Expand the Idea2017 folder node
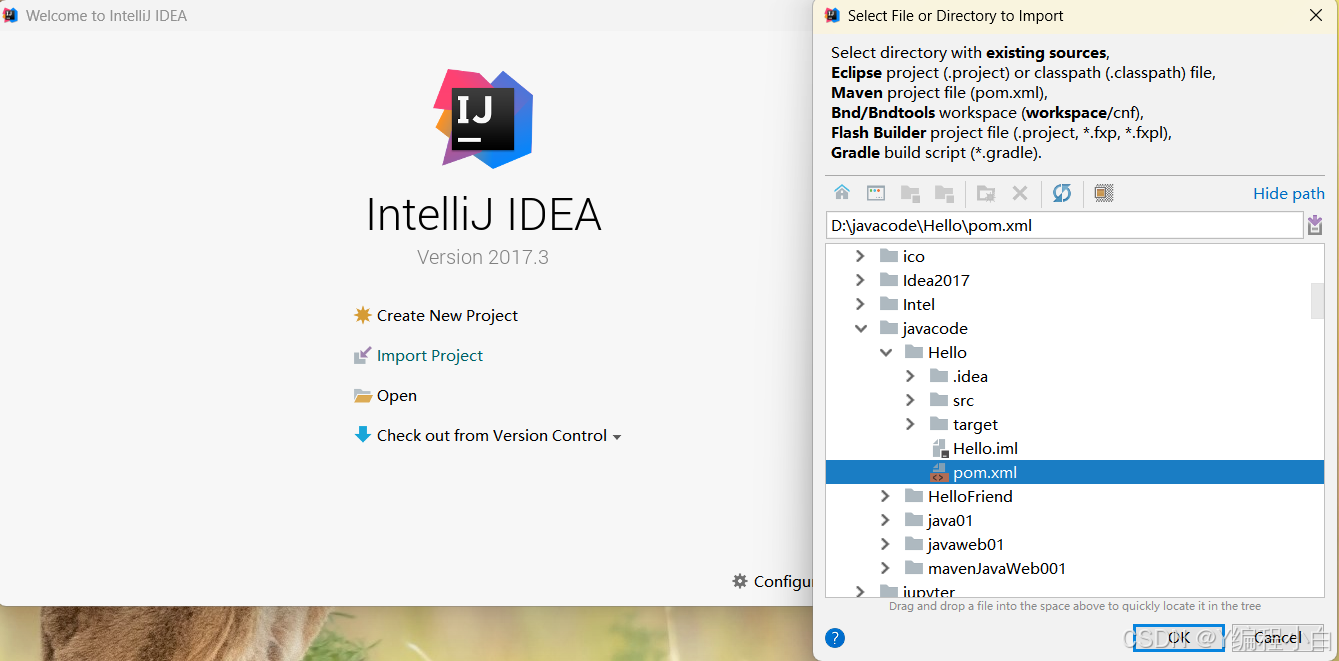The height and width of the screenshot is (661, 1339). (x=860, y=280)
